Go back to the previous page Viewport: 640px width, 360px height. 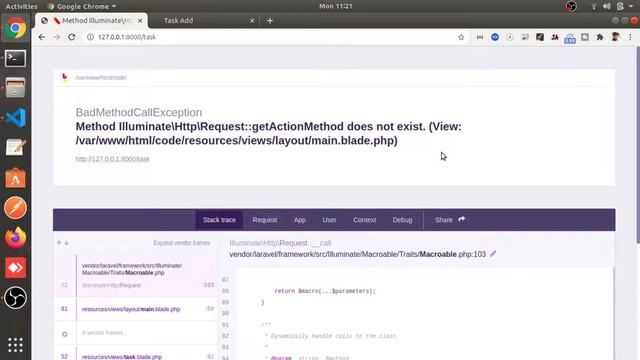(x=42, y=37)
